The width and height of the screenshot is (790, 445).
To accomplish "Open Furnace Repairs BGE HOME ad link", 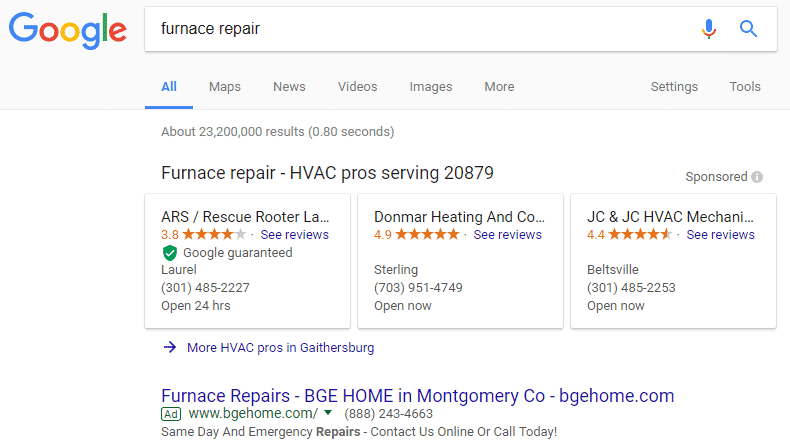I will coord(417,395).
